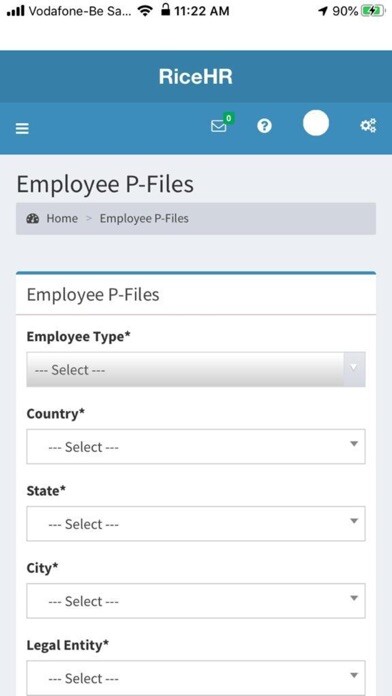Click the Employee P-Files panel heading
This screenshot has width=392, height=696.
[93, 295]
